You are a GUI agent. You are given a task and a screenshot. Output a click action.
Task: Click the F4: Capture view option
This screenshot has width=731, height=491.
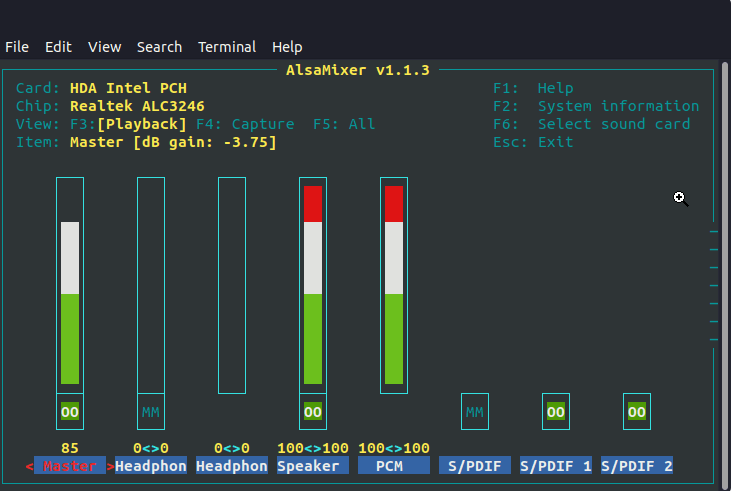pos(245,124)
